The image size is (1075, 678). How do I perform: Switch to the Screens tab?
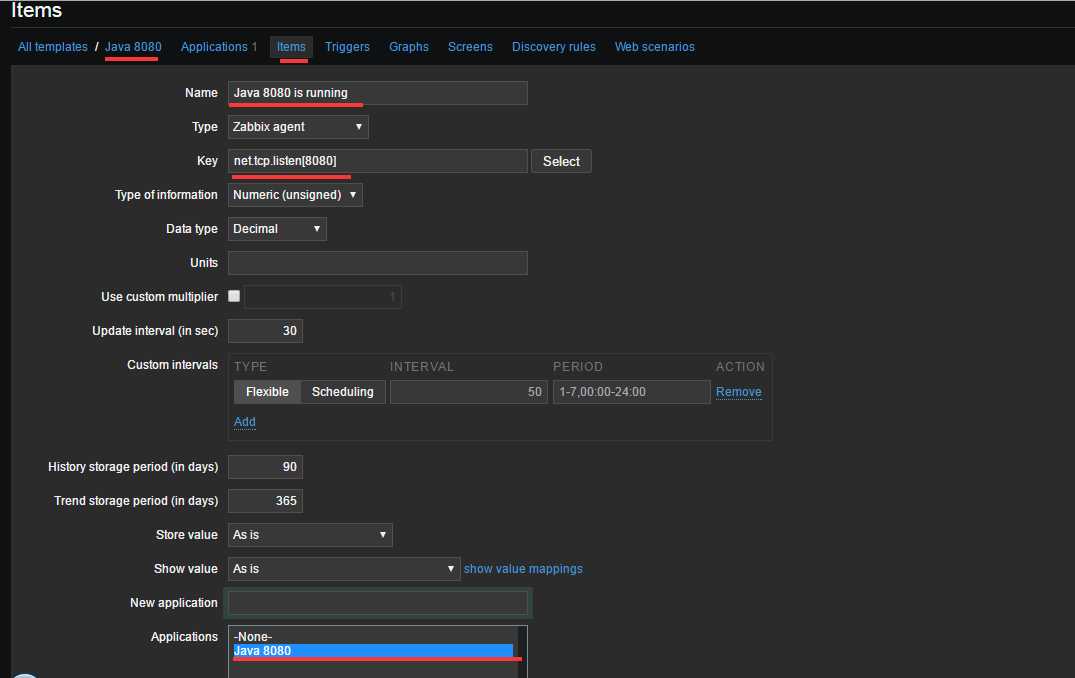[470, 47]
